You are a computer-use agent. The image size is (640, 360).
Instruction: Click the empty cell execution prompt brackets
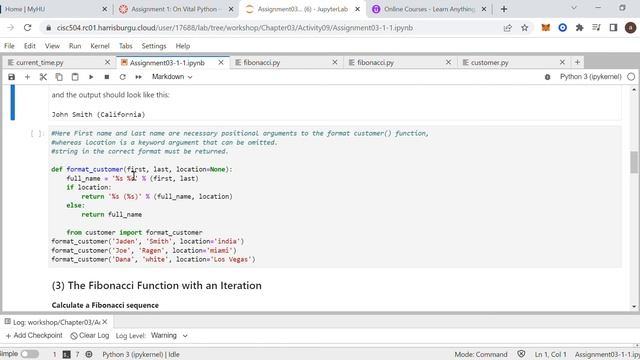click(x=36, y=133)
